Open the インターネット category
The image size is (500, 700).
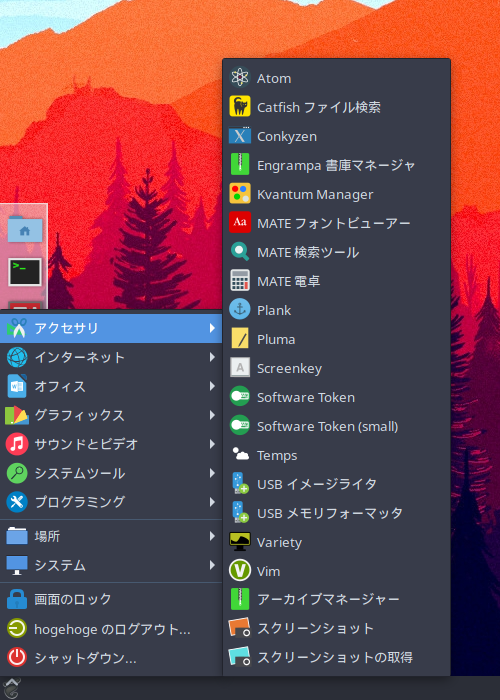[111, 357]
